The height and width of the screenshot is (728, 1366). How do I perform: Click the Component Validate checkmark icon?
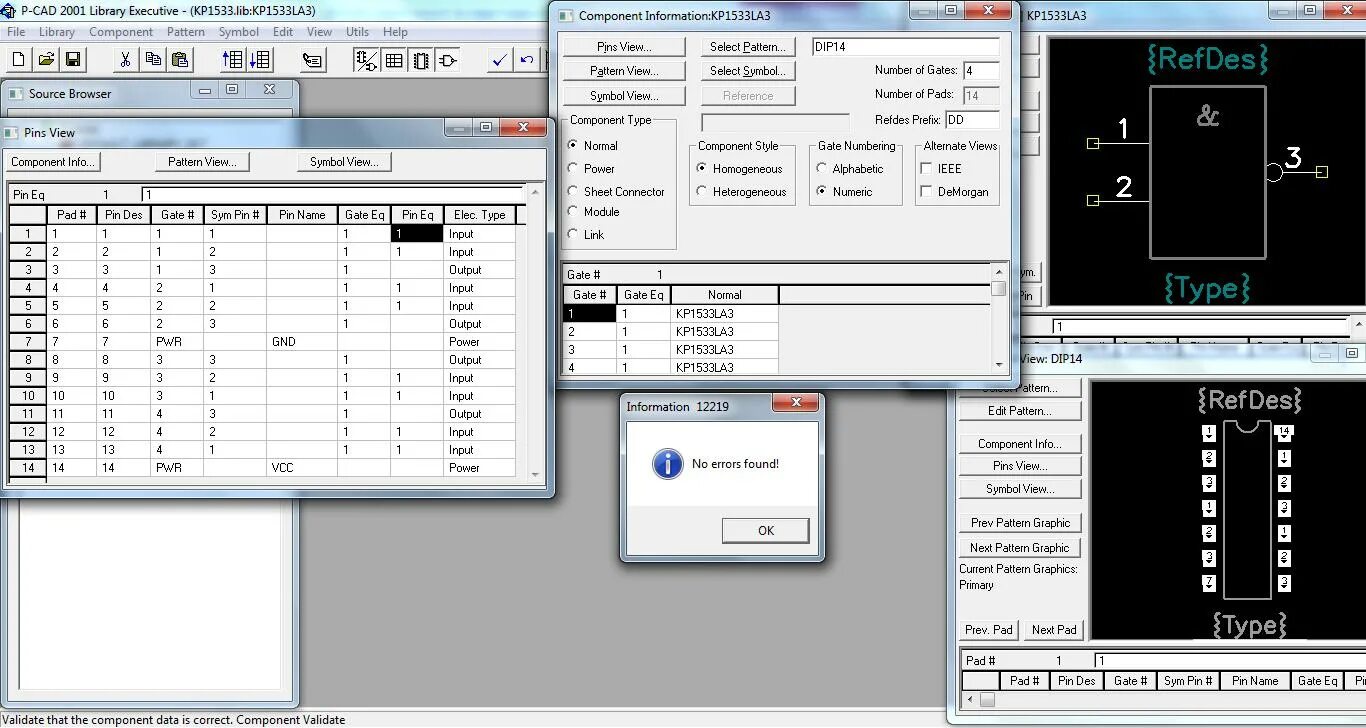pos(499,60)
